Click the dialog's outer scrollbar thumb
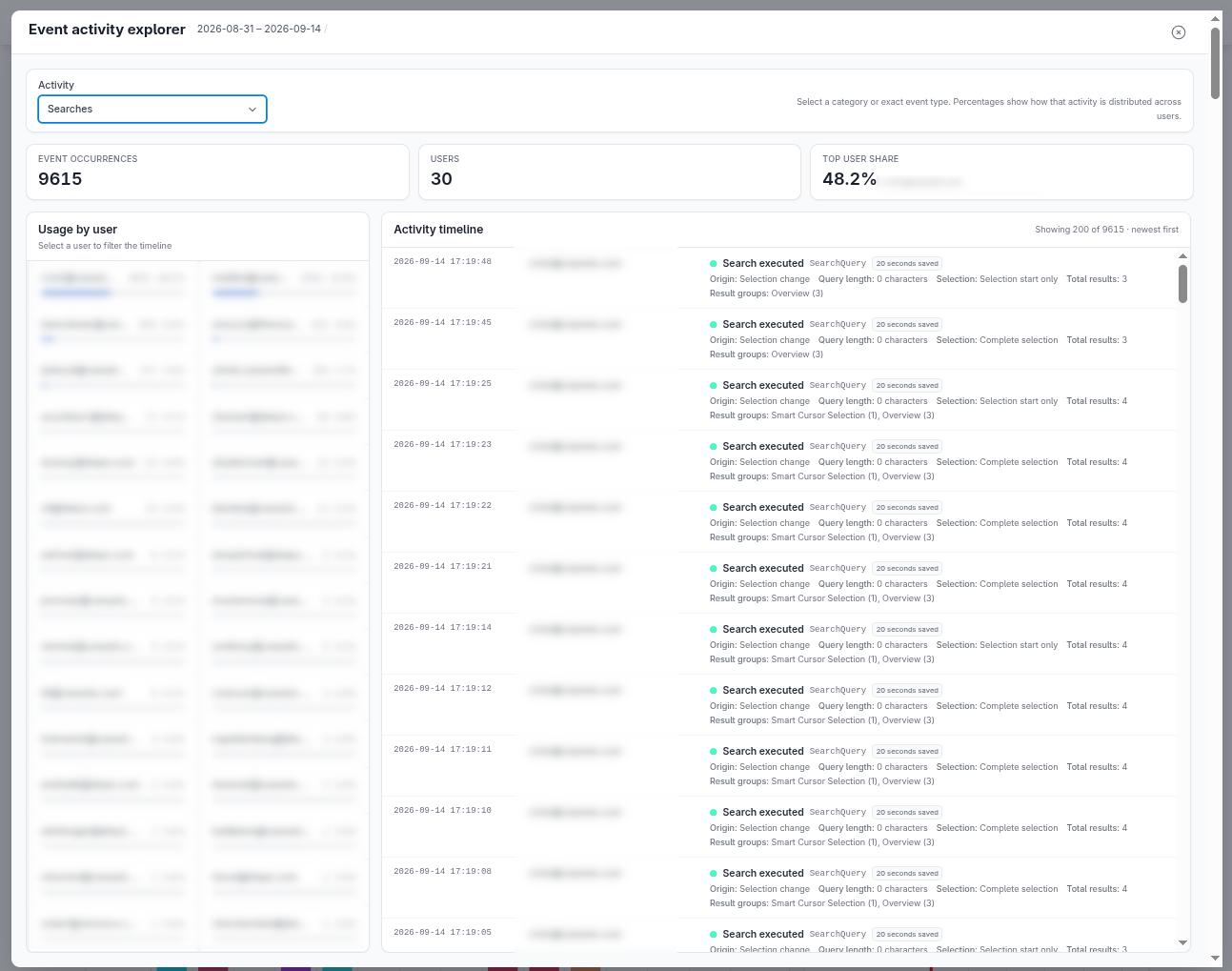Screen dimensions: 1232x971 [1216, 63]
